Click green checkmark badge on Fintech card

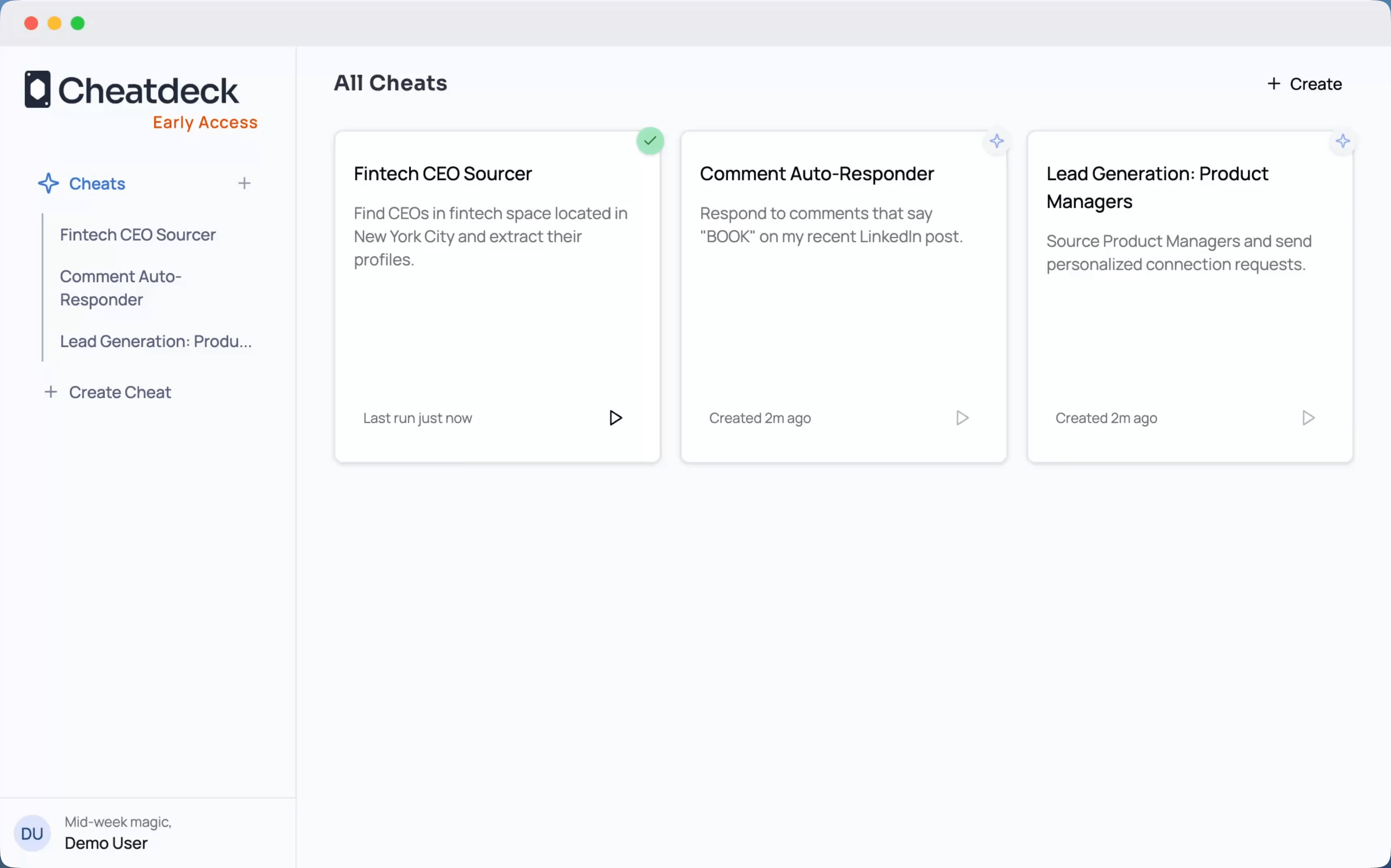coord(650,141)
